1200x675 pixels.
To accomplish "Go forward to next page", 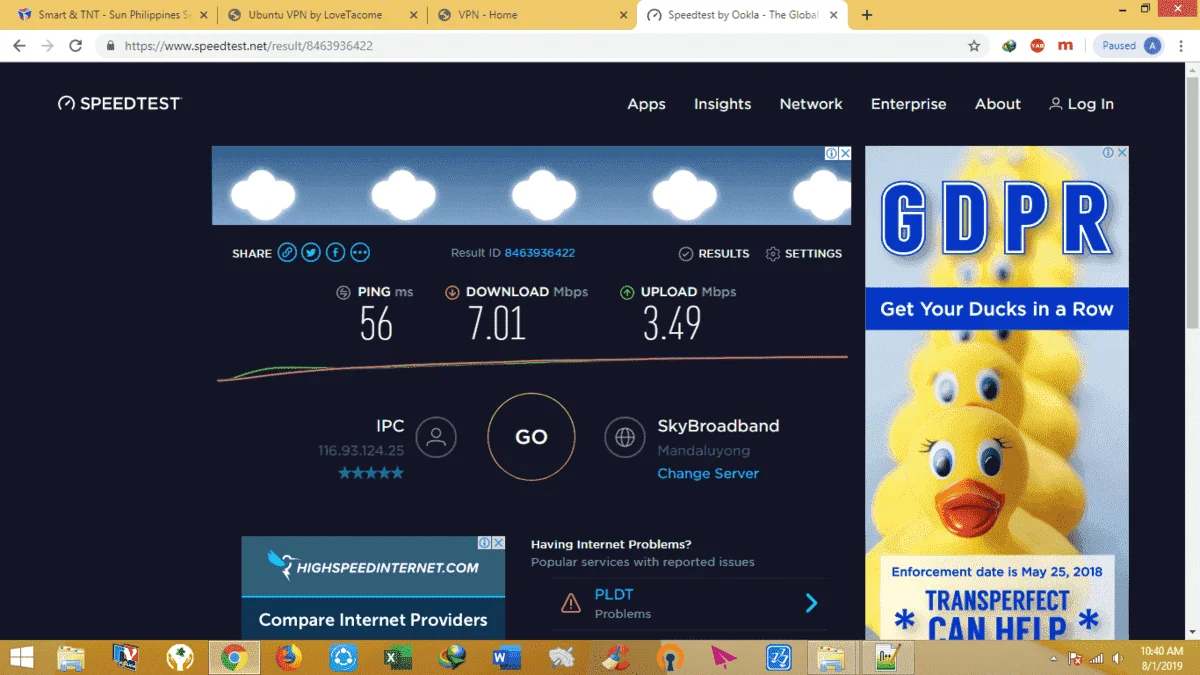I will pos(47,45).
